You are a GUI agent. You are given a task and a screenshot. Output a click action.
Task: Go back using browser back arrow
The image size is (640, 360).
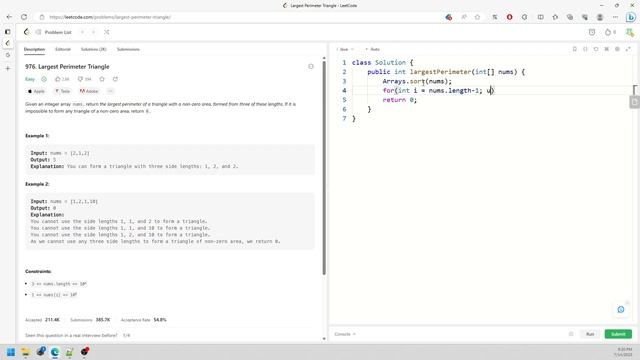click(9, 17)
